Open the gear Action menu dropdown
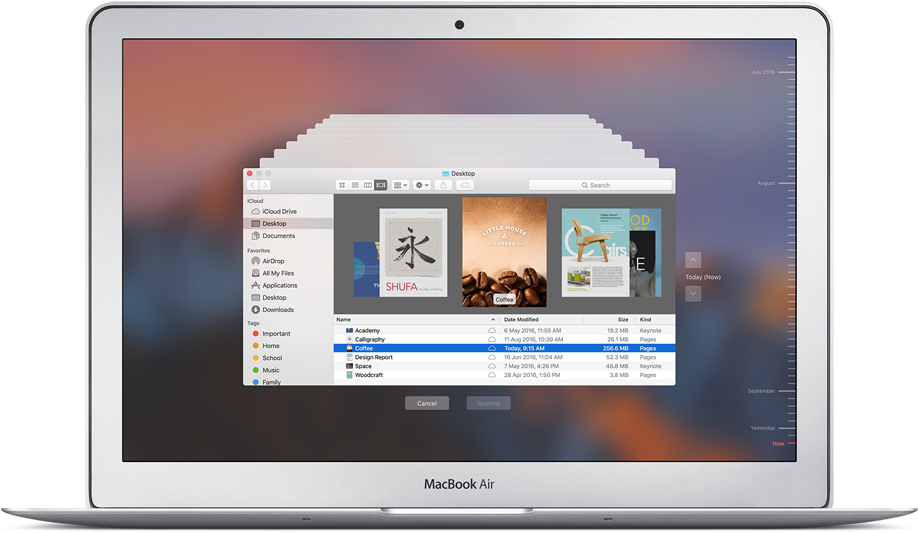918x533 pixels. (422, 185)
